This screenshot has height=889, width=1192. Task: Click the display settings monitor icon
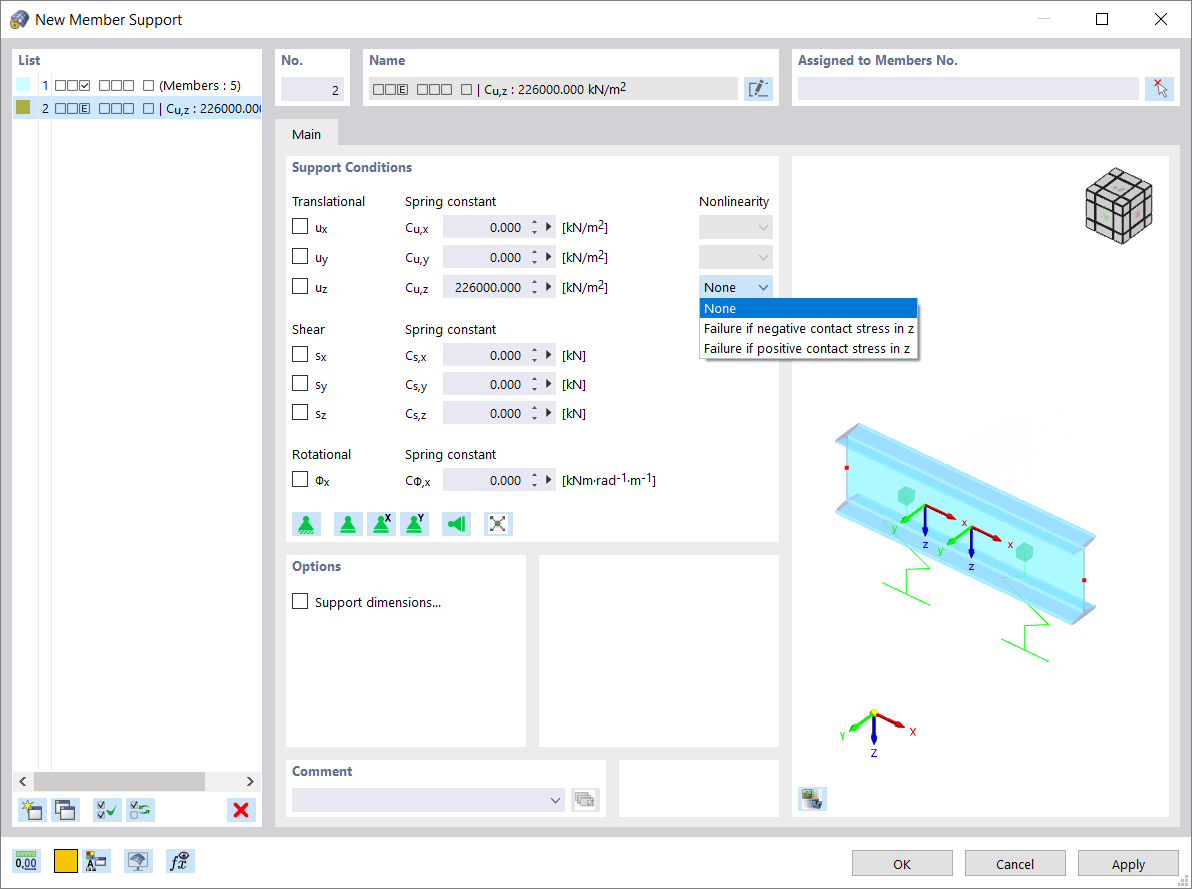pyautogui.click(x=138, y=861)
